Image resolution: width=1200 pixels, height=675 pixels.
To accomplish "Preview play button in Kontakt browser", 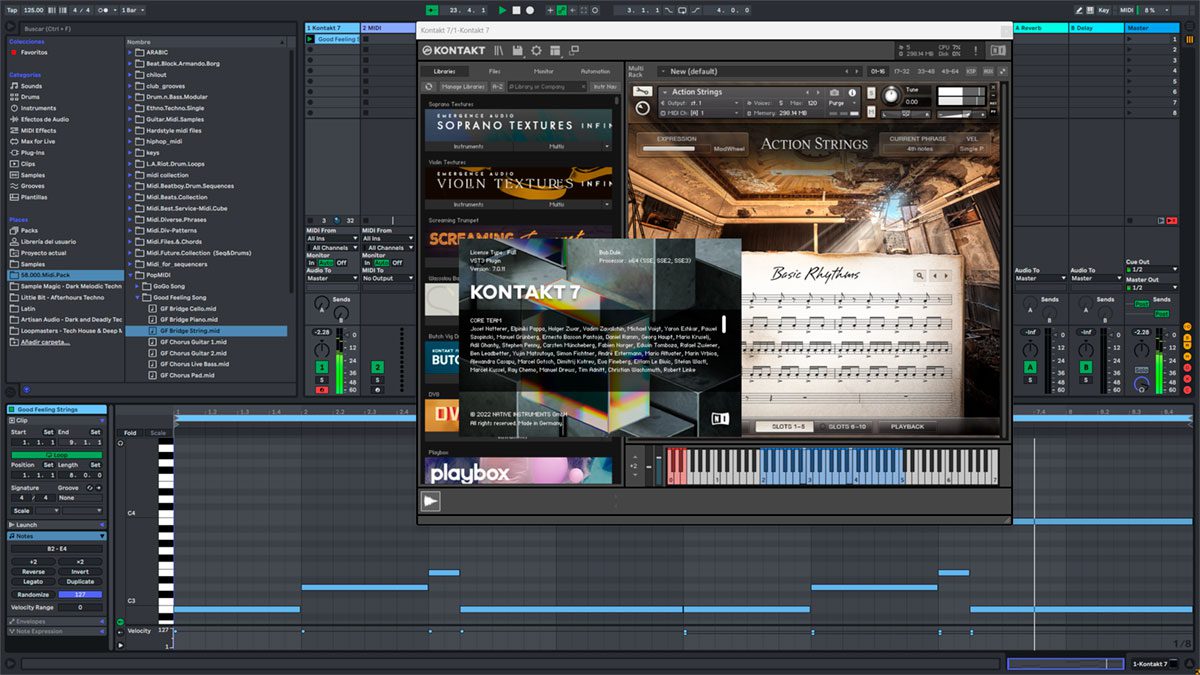I will pyautogui.click(x=431, y=502).
